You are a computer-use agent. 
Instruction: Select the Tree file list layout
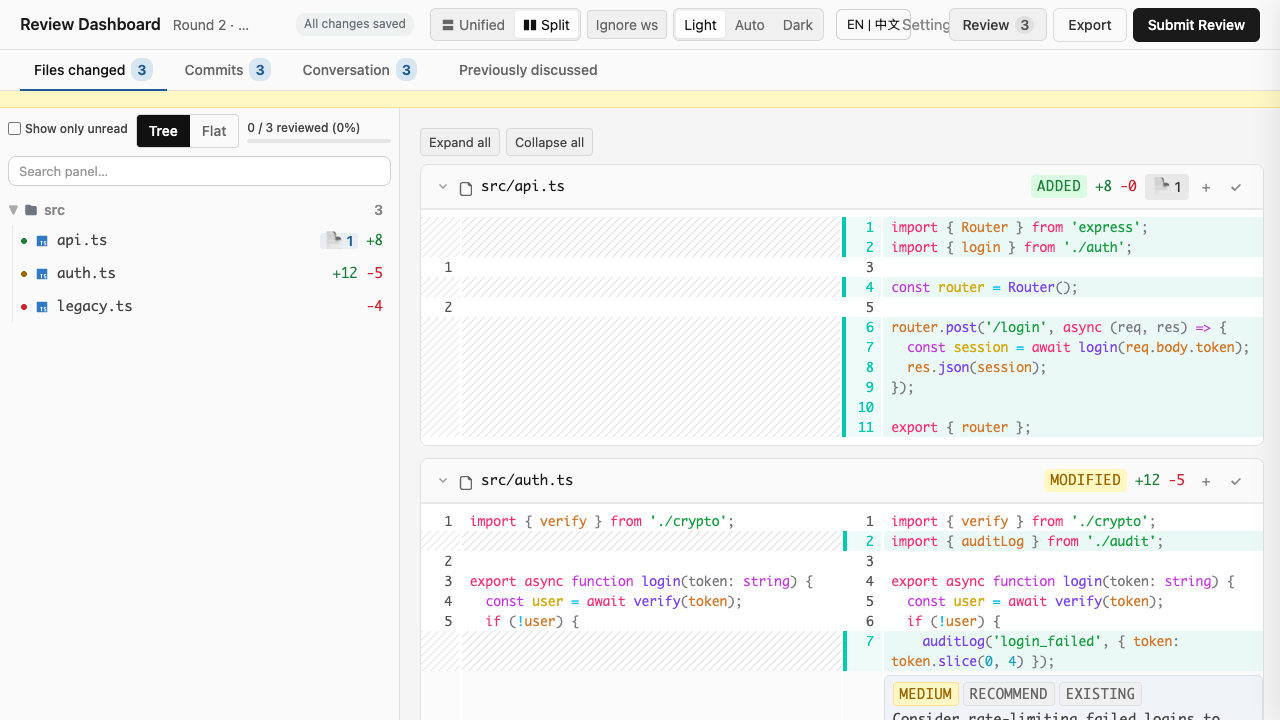[163, 131]
